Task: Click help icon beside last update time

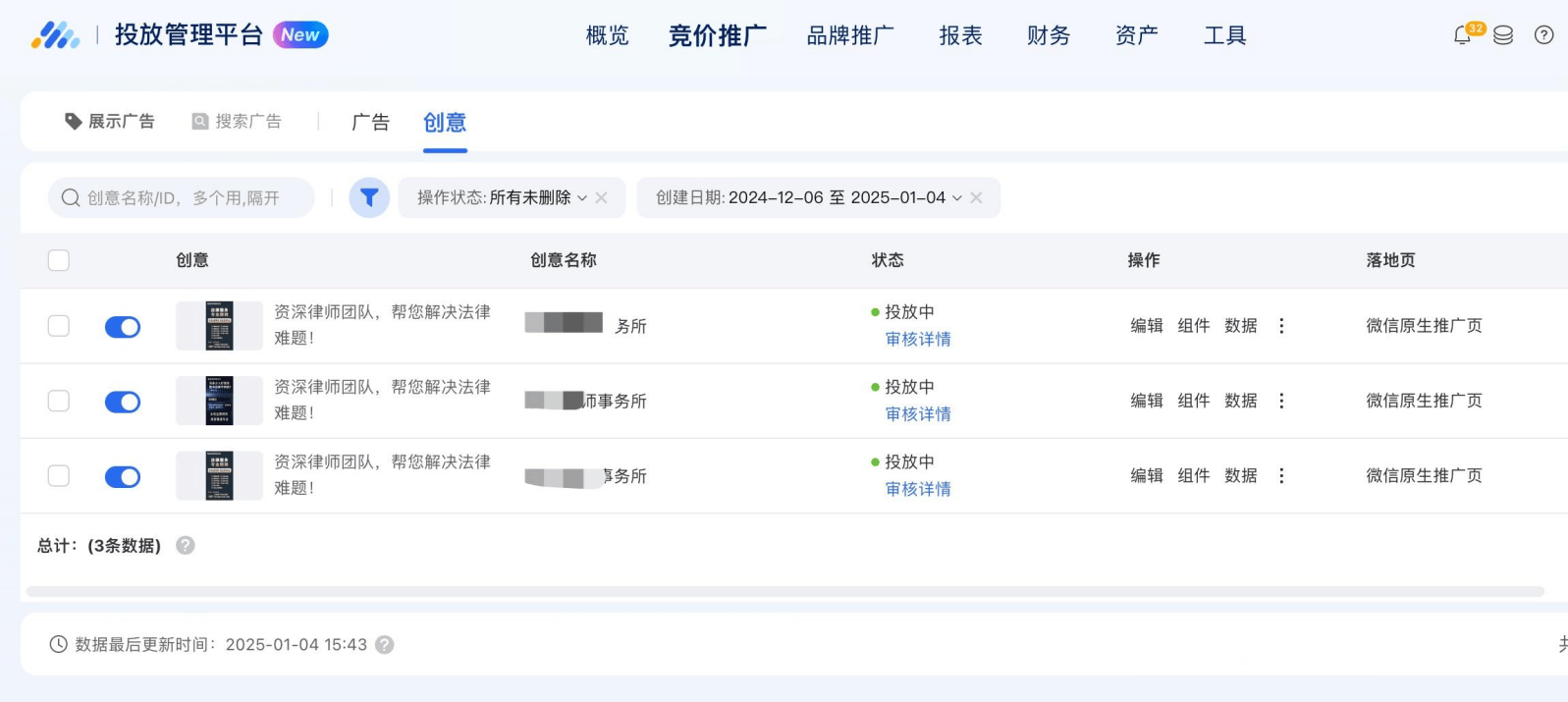Action: coord(385,645)
